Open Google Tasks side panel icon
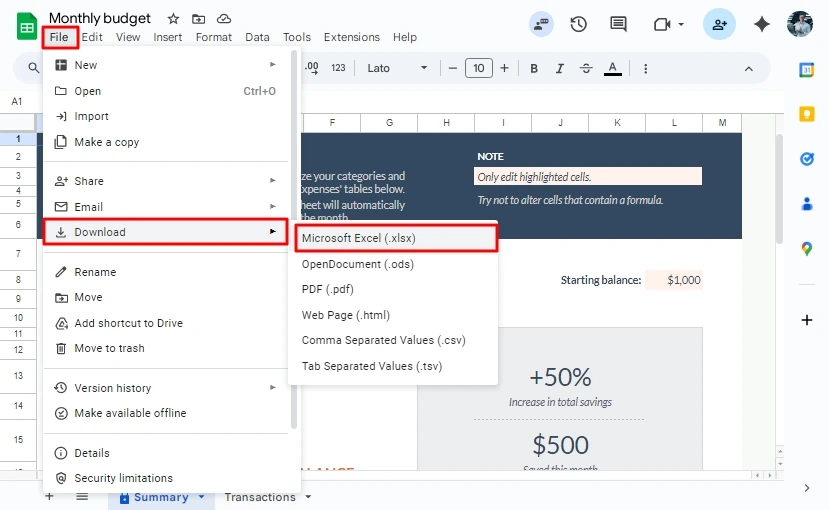829x510 pixels. coord(807,159)
